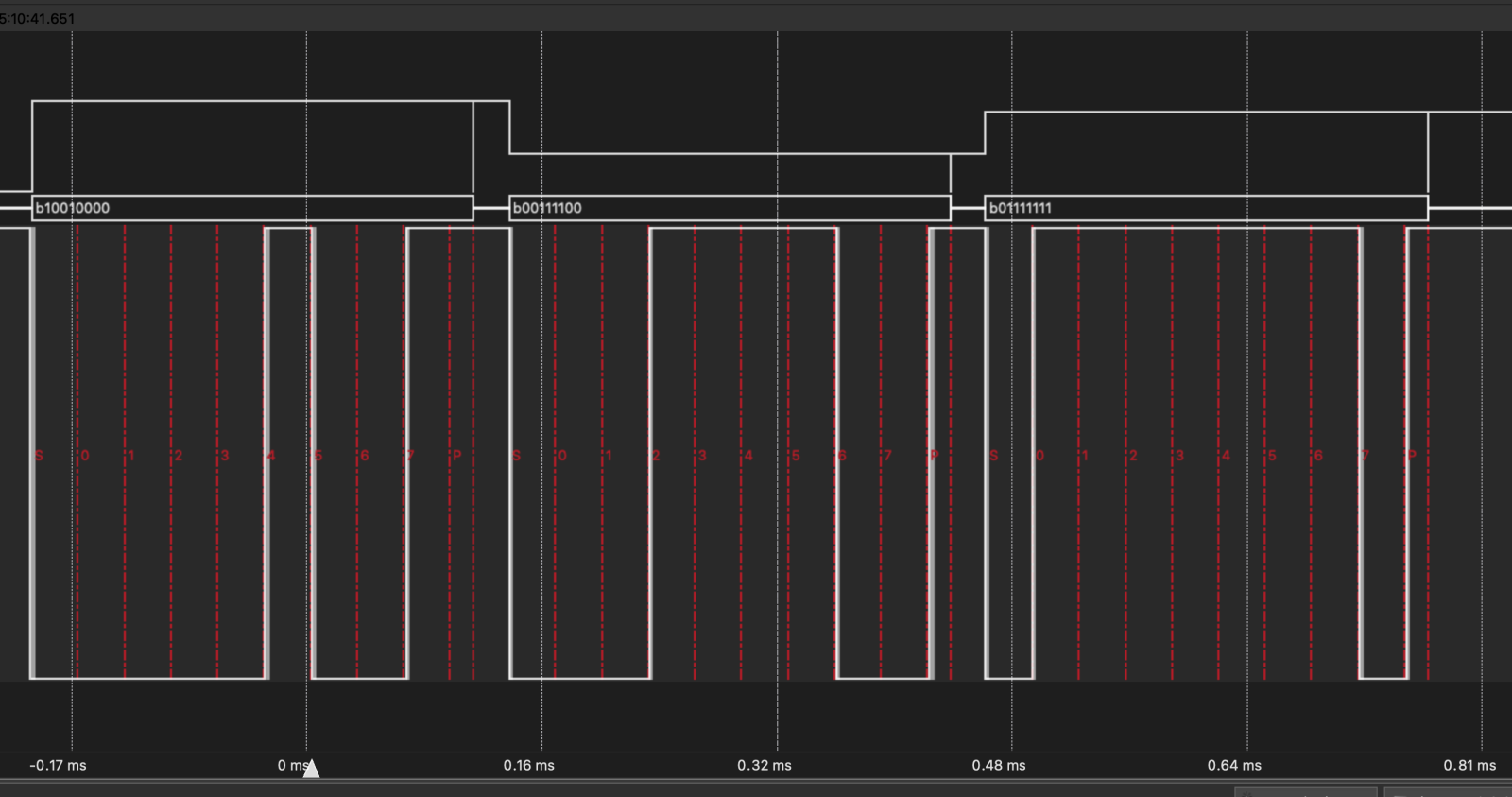Click start bit S marker of b01111111 frame
The image size is (1512, 797).
993,456
